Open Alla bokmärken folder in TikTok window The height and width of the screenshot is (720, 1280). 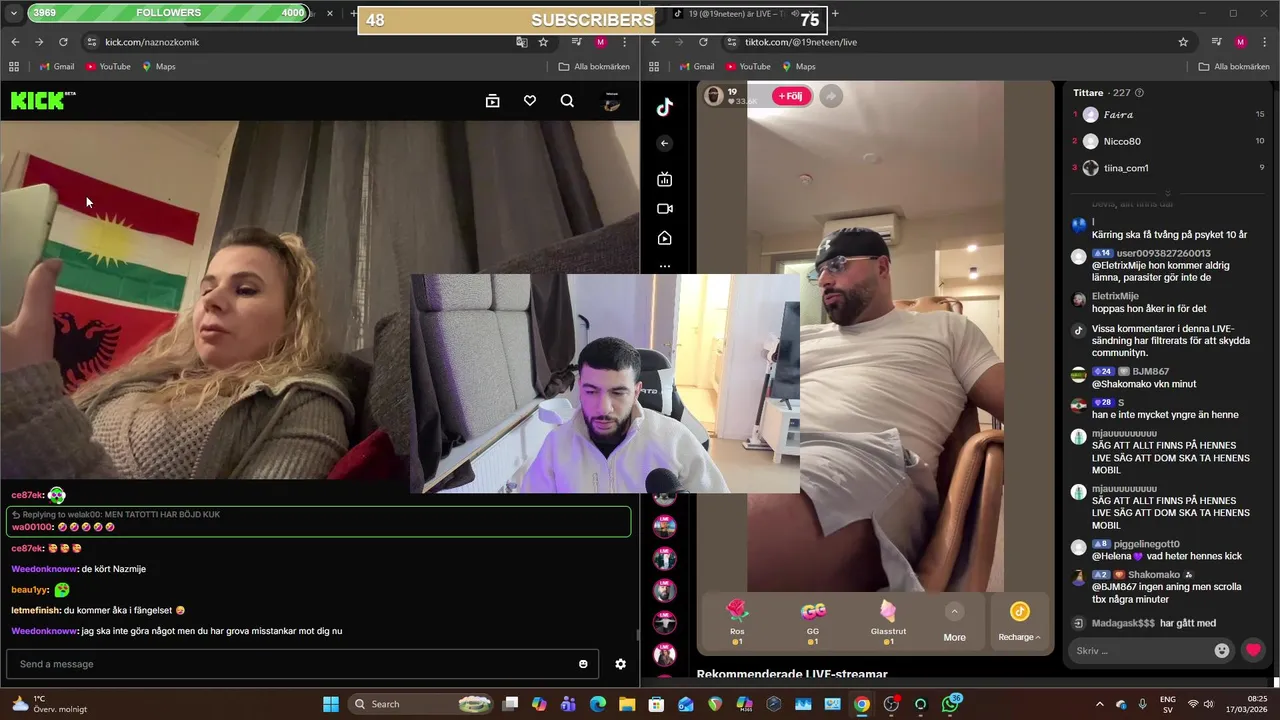(x=1234, y=67)
